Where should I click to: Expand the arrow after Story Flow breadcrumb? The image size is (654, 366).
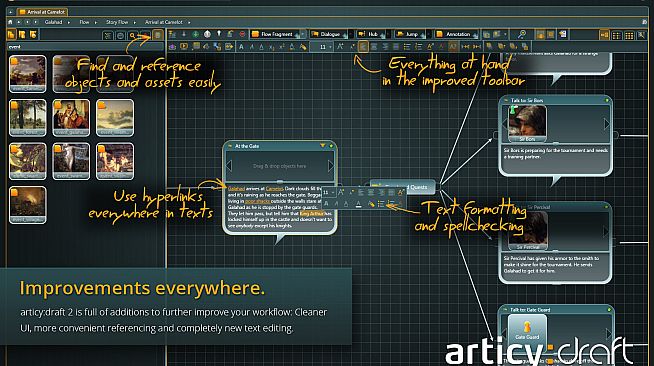coord(135,22)
